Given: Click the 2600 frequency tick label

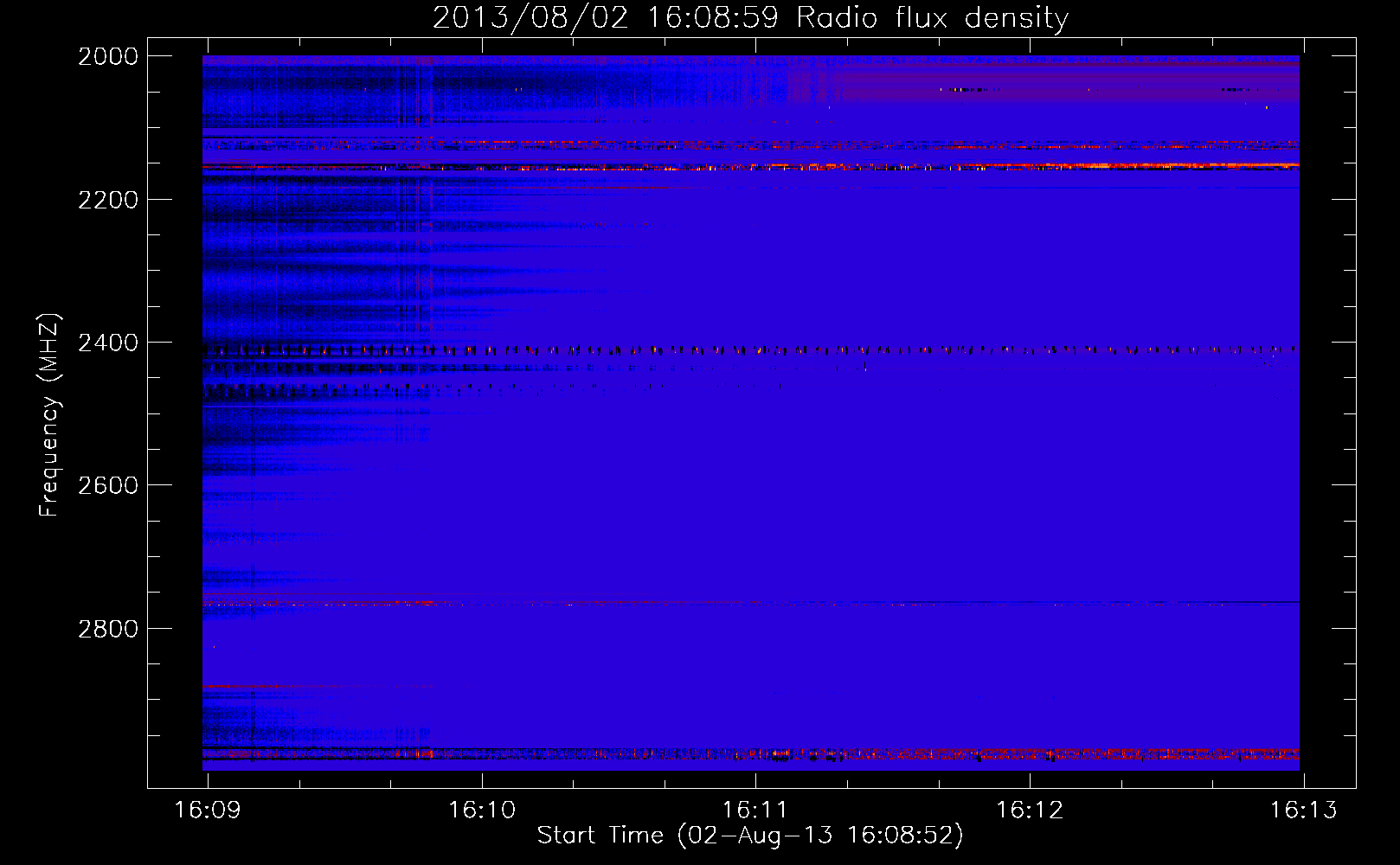Looking at the screenshot, I should (x=108, y=485).
